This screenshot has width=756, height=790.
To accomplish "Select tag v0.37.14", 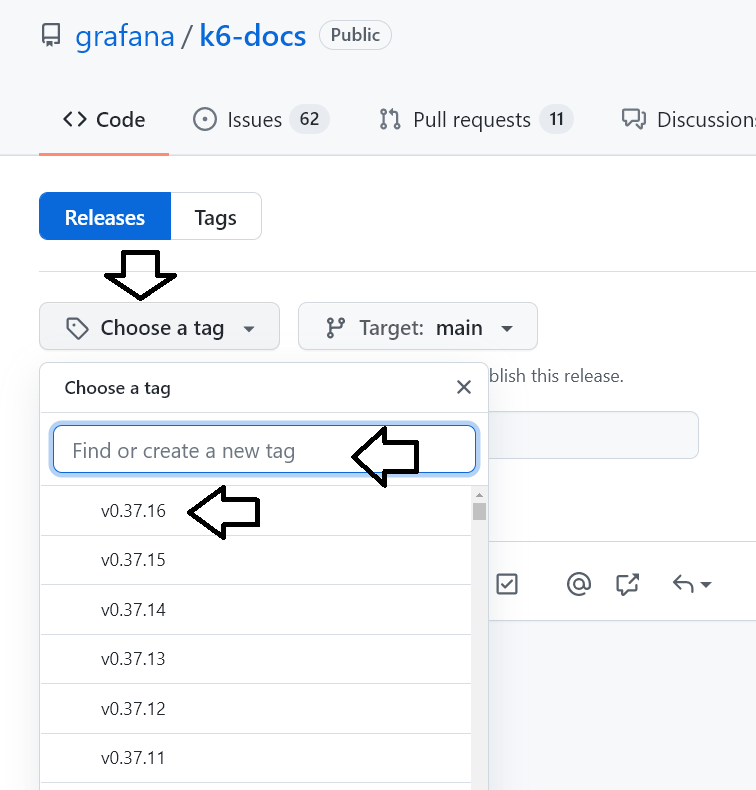I will click(x=256, y=610).
